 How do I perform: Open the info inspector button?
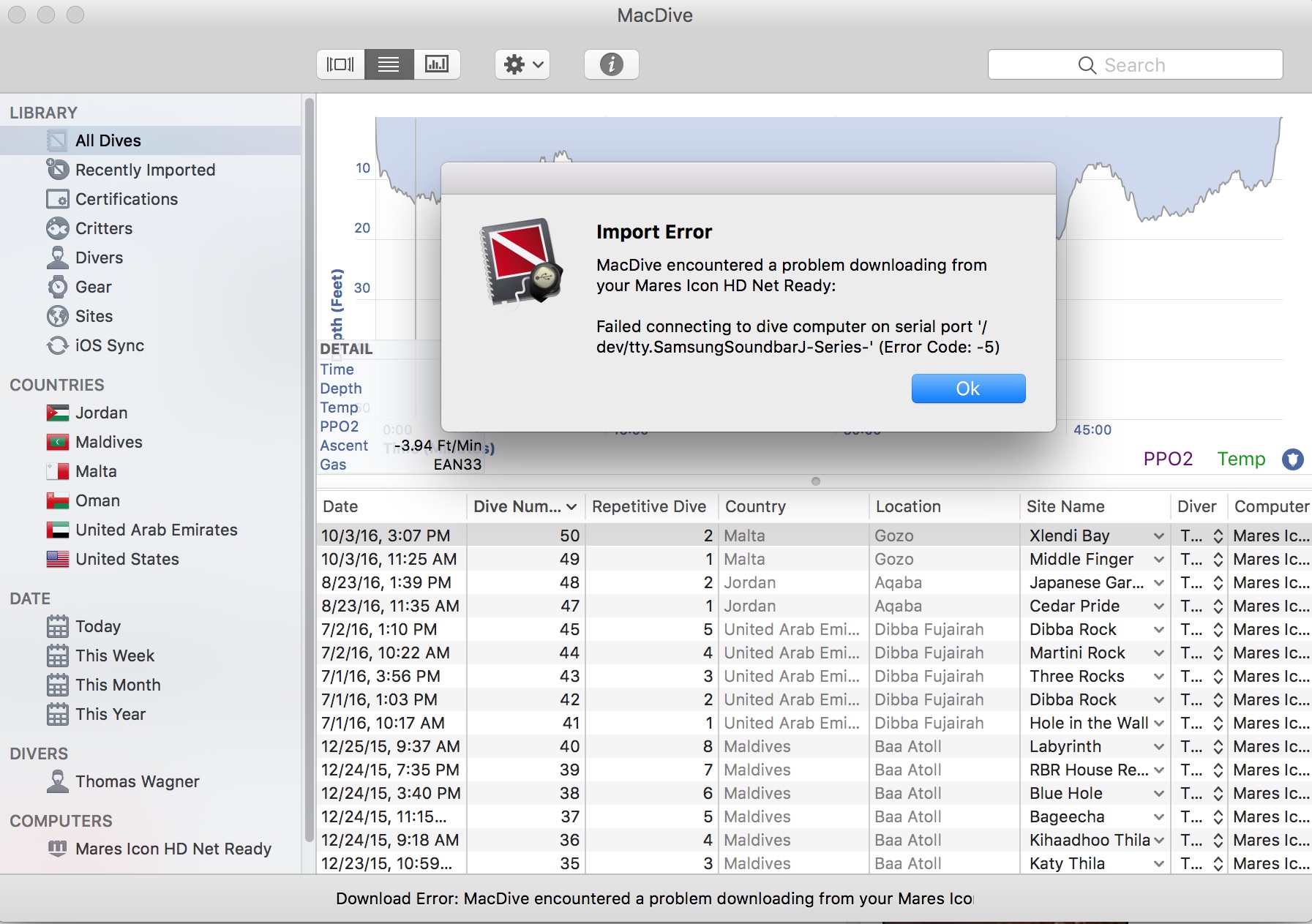tap(611, 64)
